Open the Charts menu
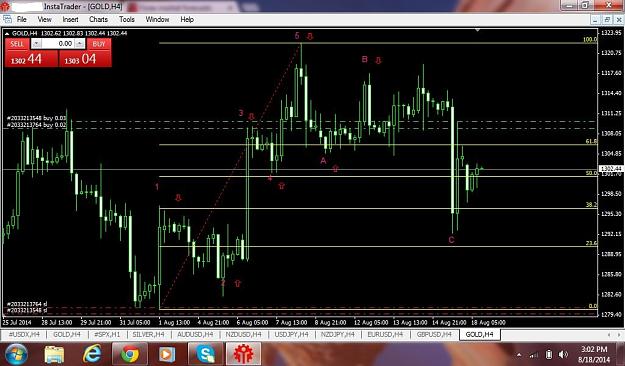This screenshot has width=625, height=366. 98,19
